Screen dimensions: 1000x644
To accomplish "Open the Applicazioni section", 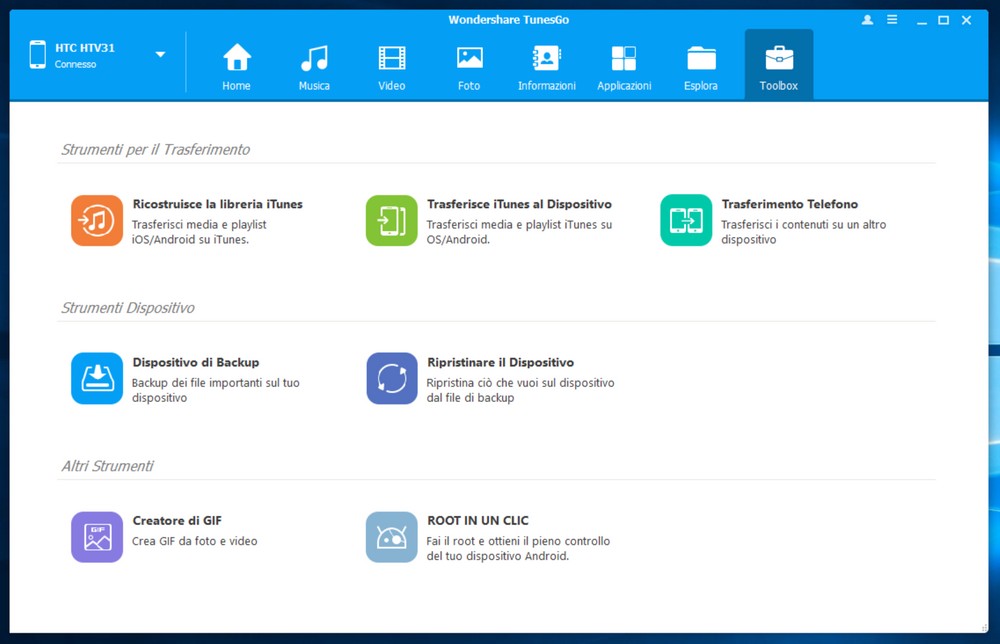I will (624, 66).
